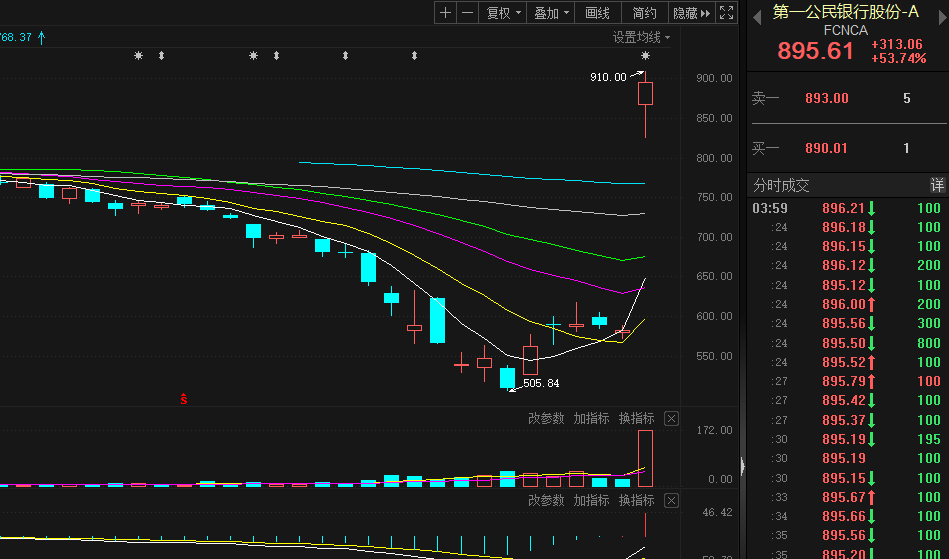This screenshot has width=949, height=559.
Task: Open the 详 details for 分时成交
Action: point(937,186)
